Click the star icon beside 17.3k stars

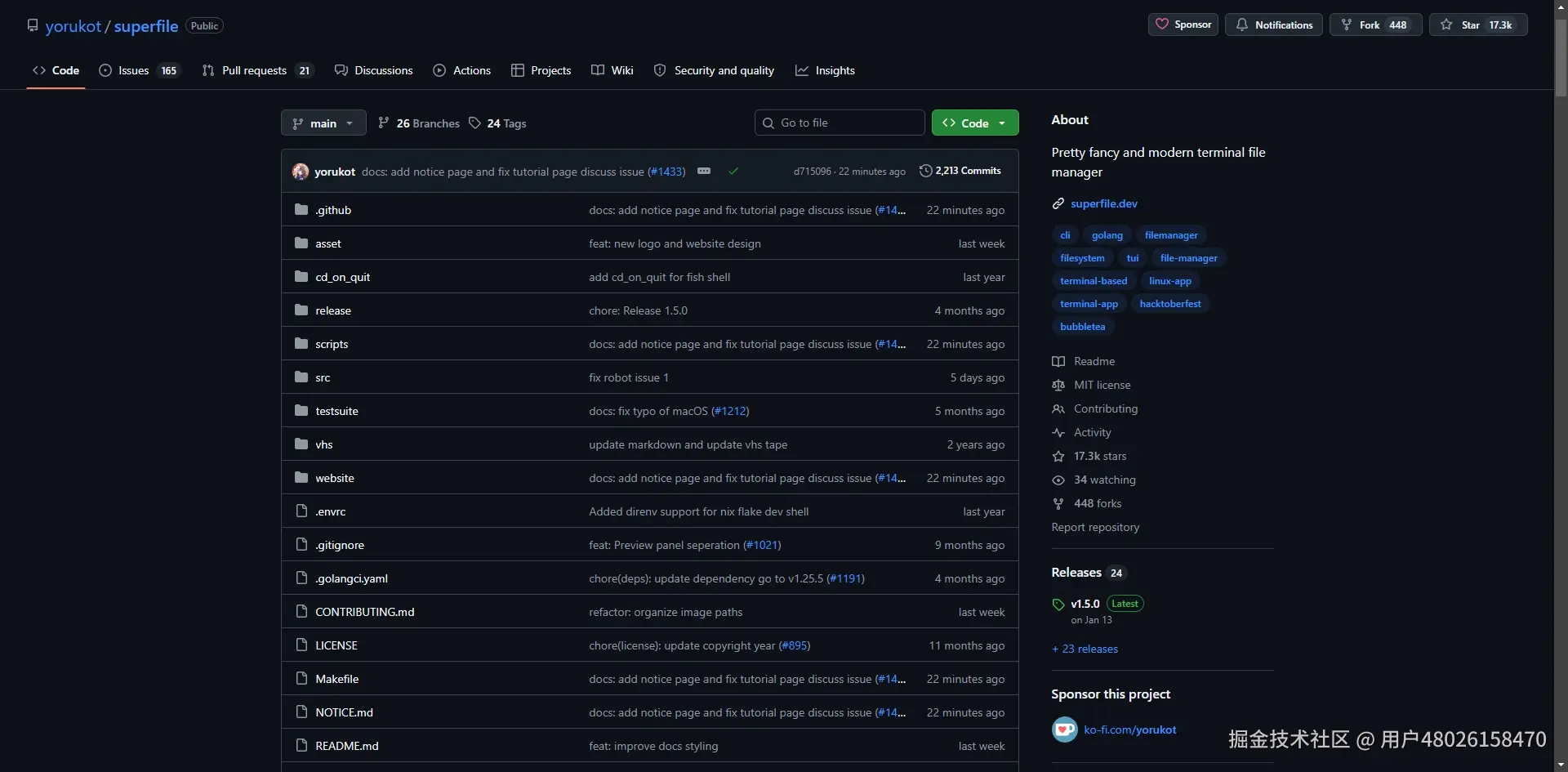(1058, 457)
